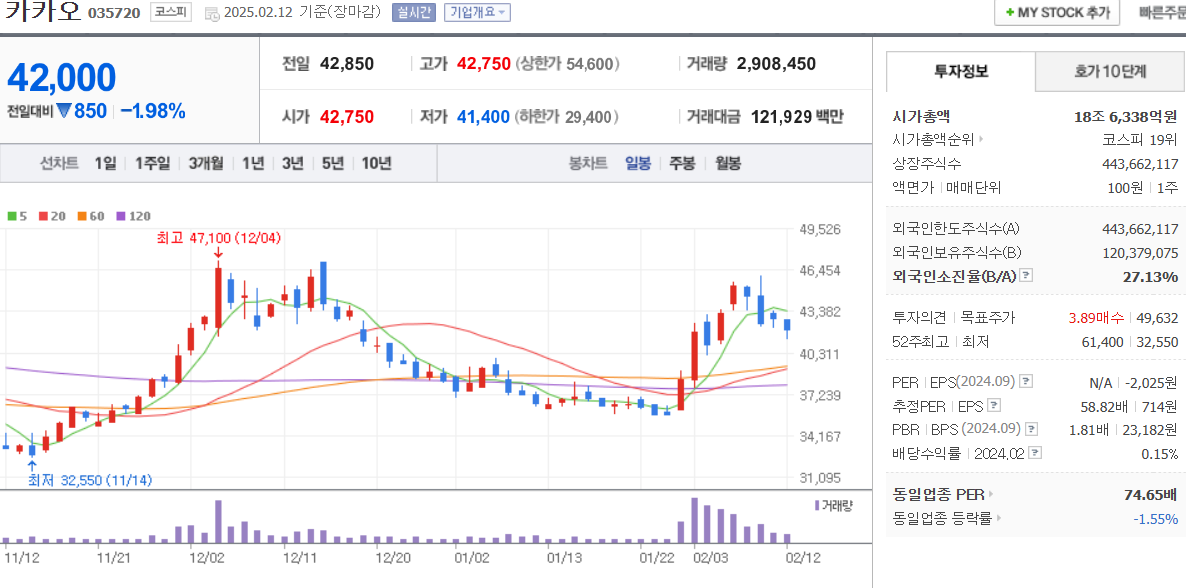
Task: Expand the 동일업종 등락률 arrow link
Action: [x=998, y=518]
